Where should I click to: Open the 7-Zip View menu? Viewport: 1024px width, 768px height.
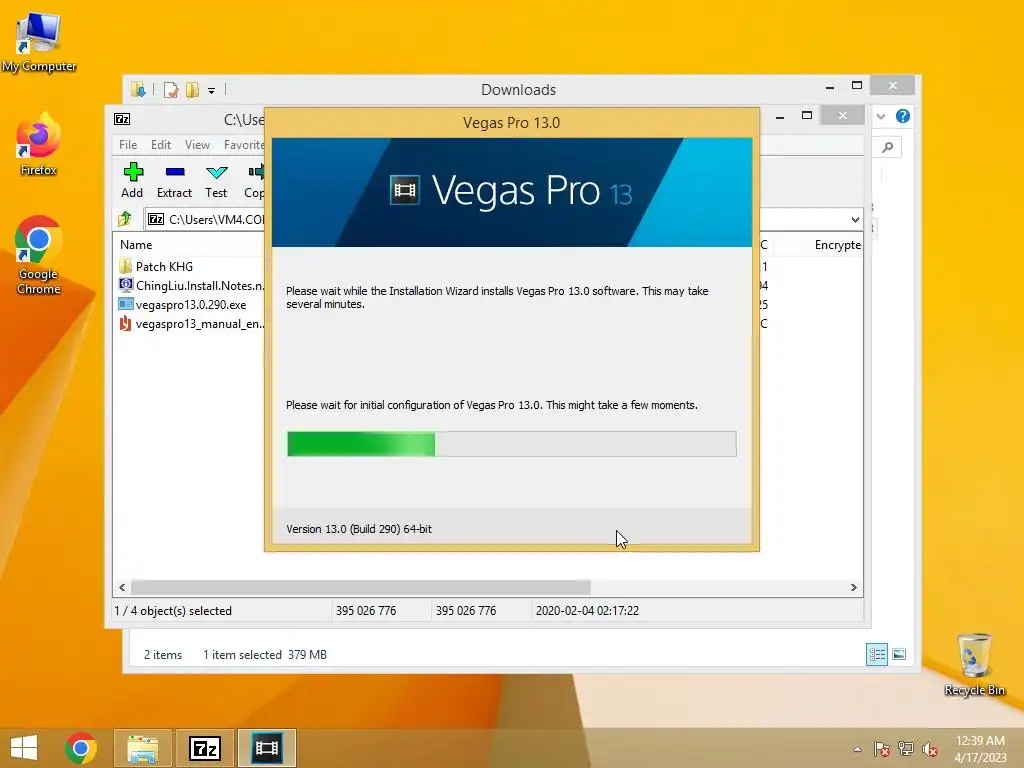coord(197,145)
